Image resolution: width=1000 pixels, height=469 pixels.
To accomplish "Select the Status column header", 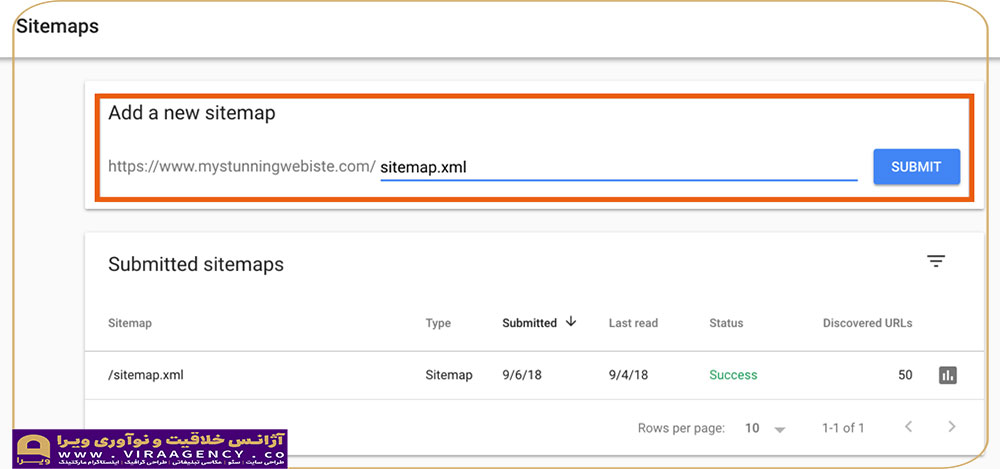I will pyautogui.click(x=726, y=323).
